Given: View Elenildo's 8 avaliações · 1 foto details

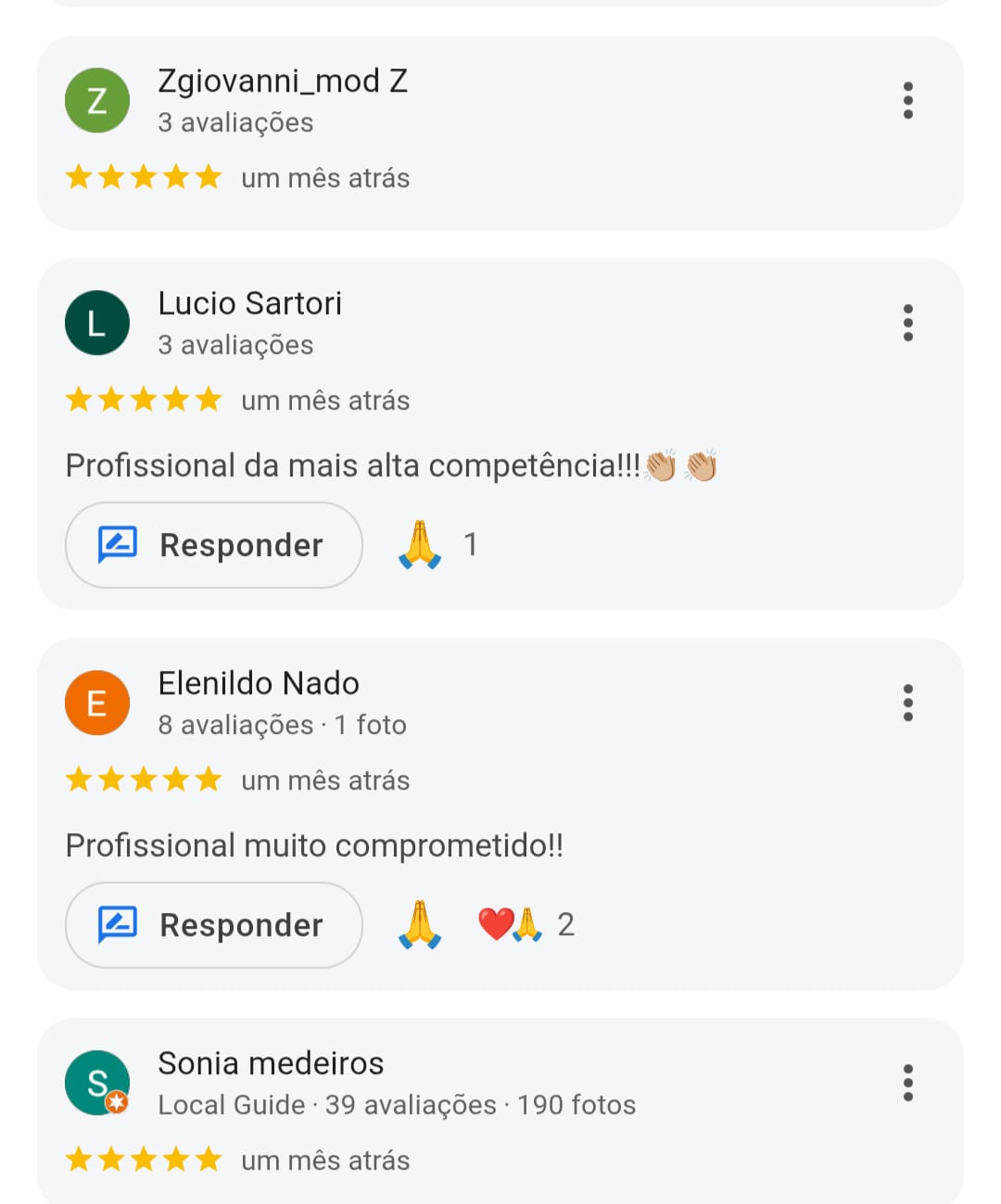Looking at the screenshot, I should tap(283, 725).
